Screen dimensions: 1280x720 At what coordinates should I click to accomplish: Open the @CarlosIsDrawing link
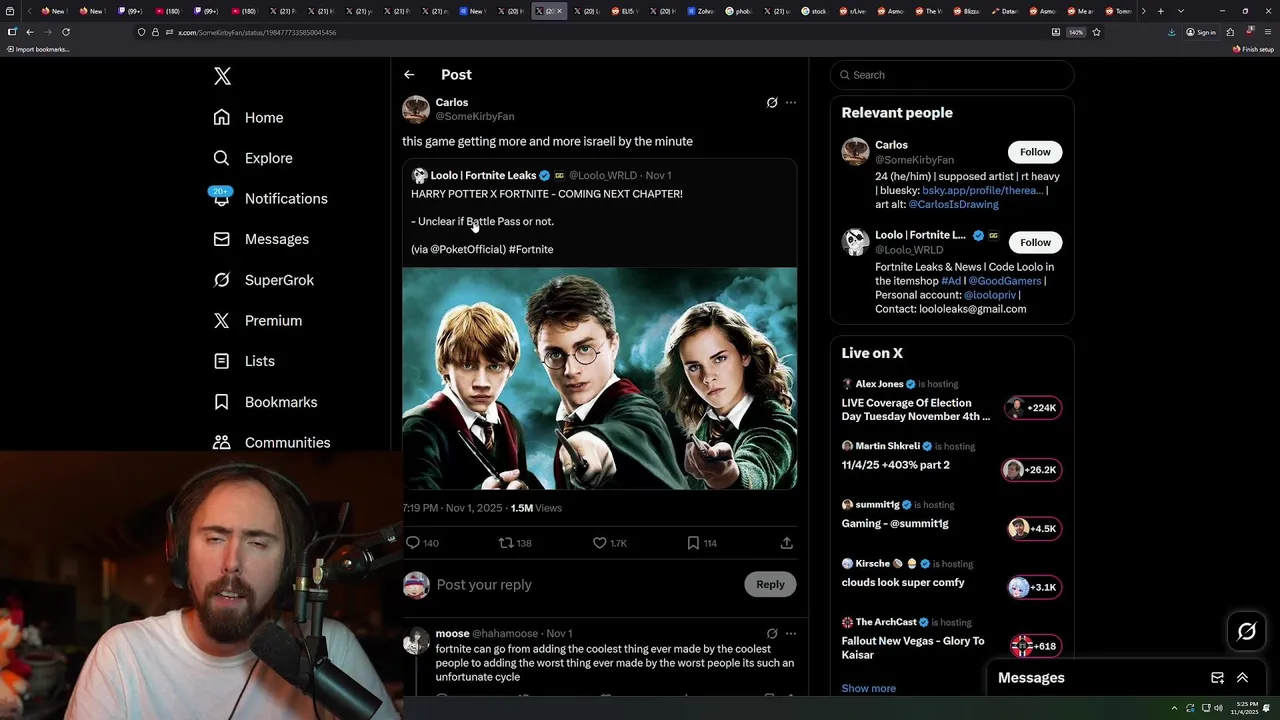pos(953,204)
